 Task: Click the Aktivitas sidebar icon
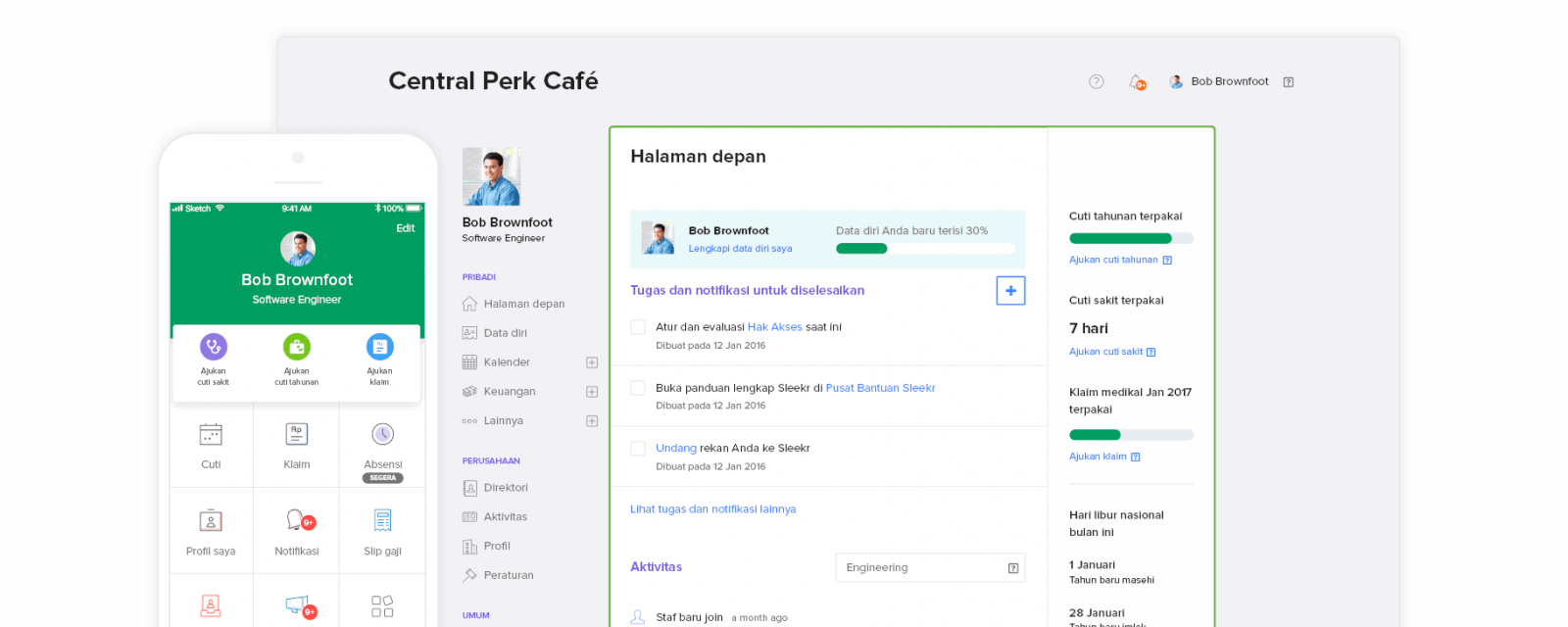click(469, 517)
